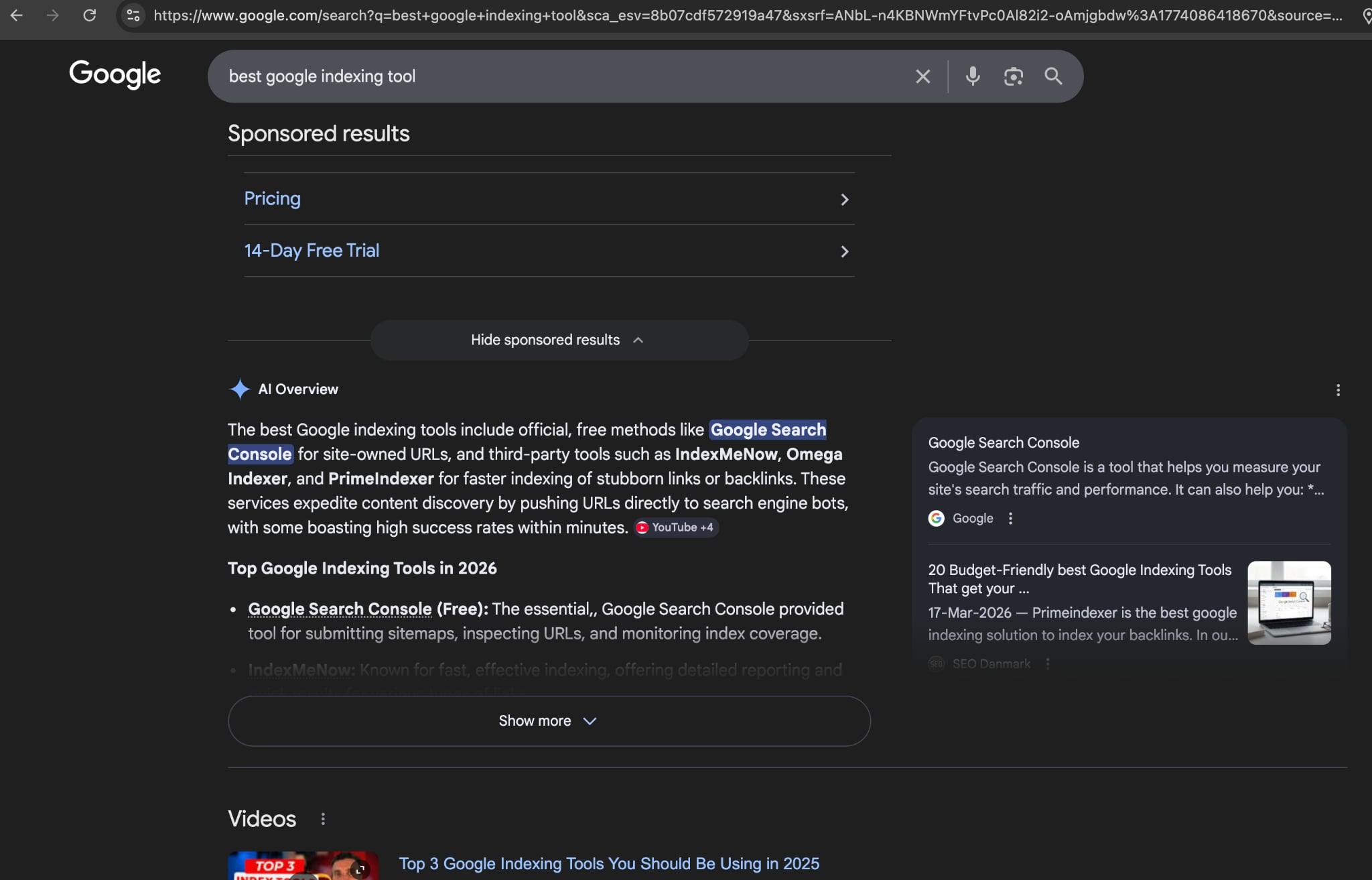
Task: Expand the 14-Day Free Trial chevron
Action: (844, 251)
